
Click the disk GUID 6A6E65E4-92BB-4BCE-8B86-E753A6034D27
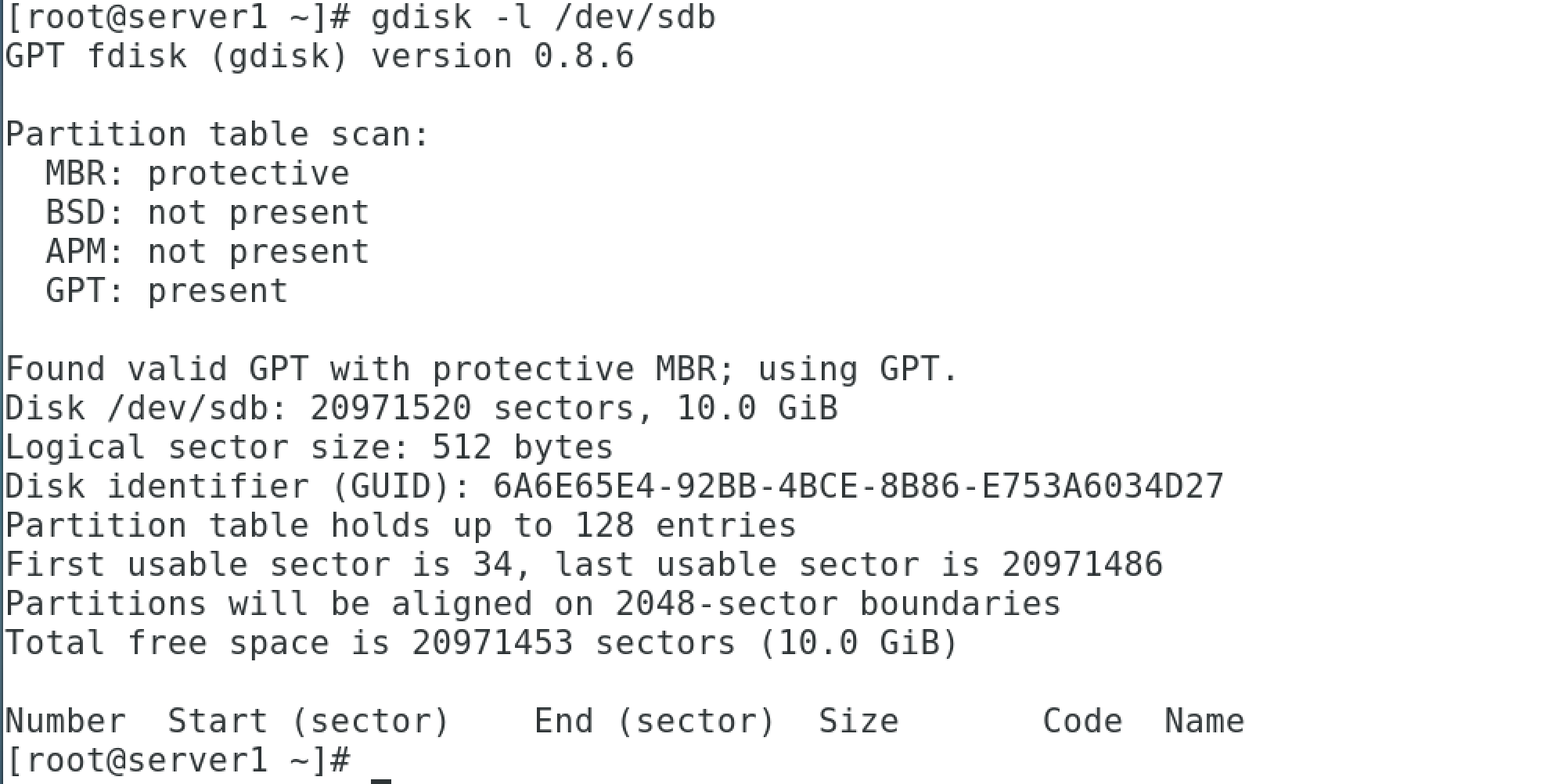tap(858, 487)
